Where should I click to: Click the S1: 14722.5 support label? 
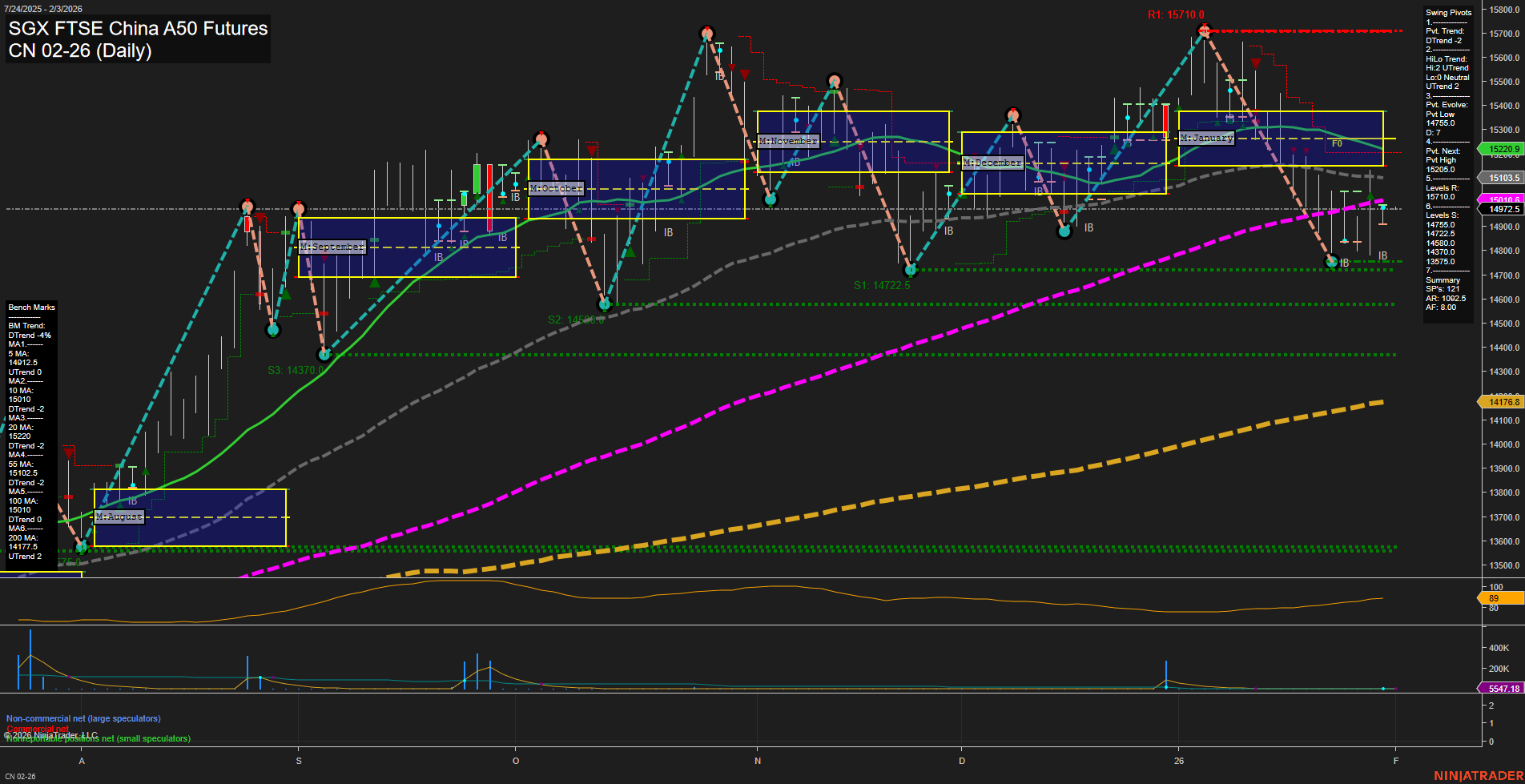883,283
